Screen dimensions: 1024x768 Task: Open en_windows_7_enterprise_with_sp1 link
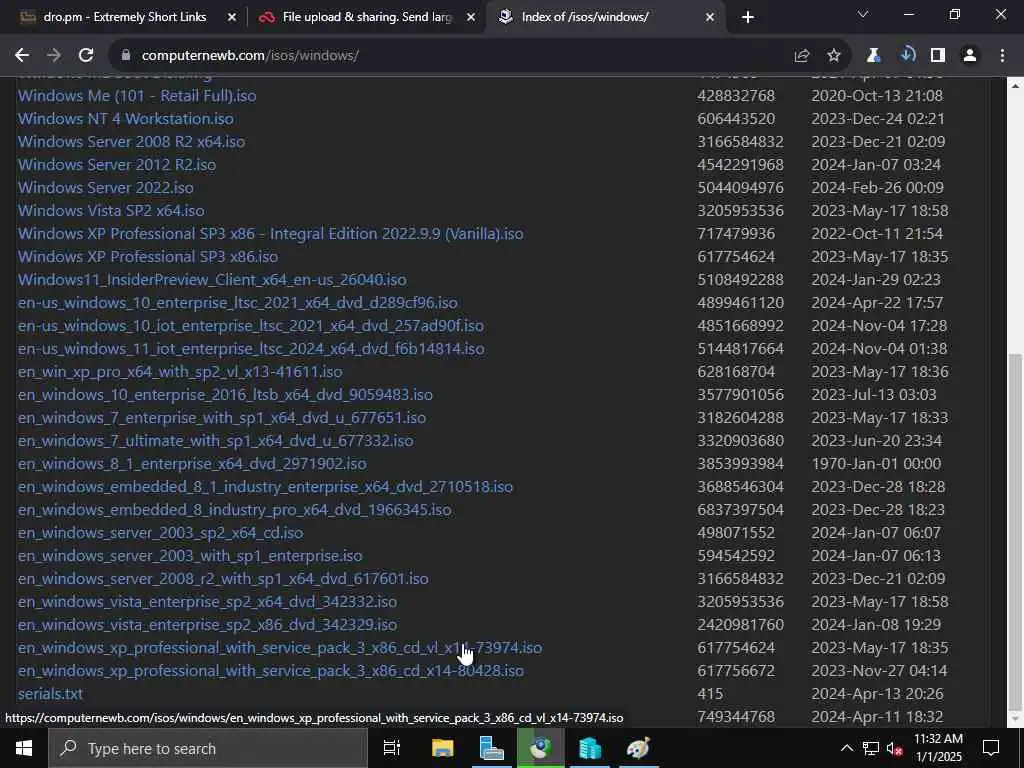[x=222, y=418]
